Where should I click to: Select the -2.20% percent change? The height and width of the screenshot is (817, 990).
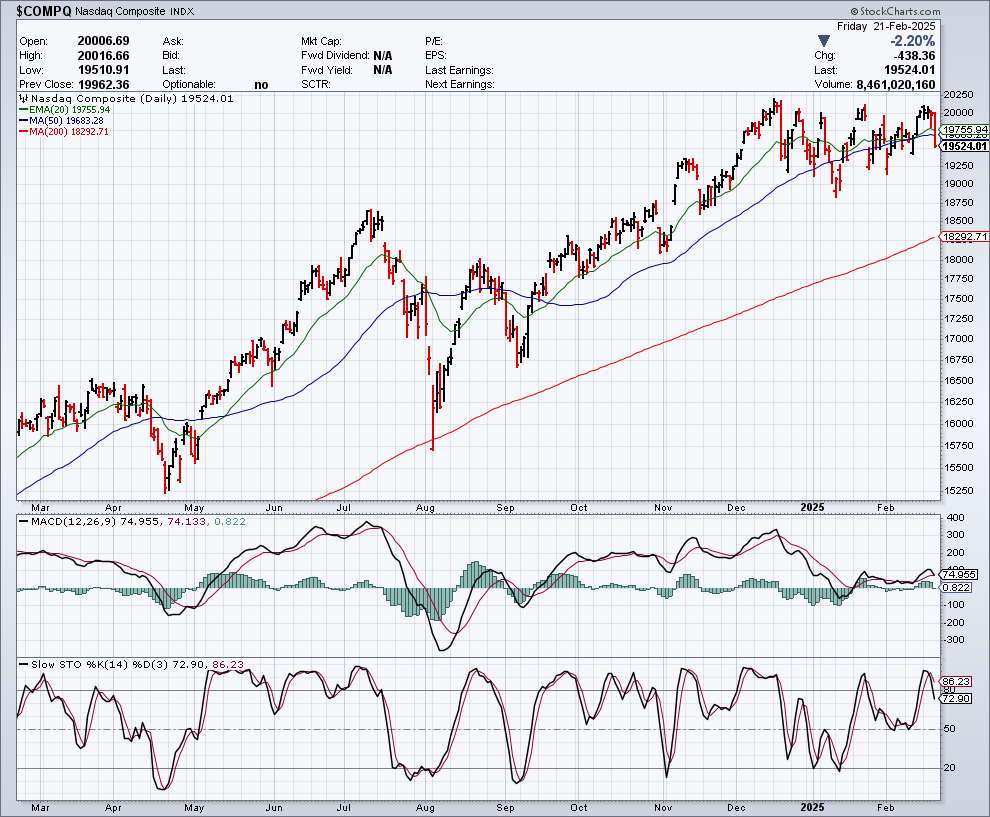912,41
